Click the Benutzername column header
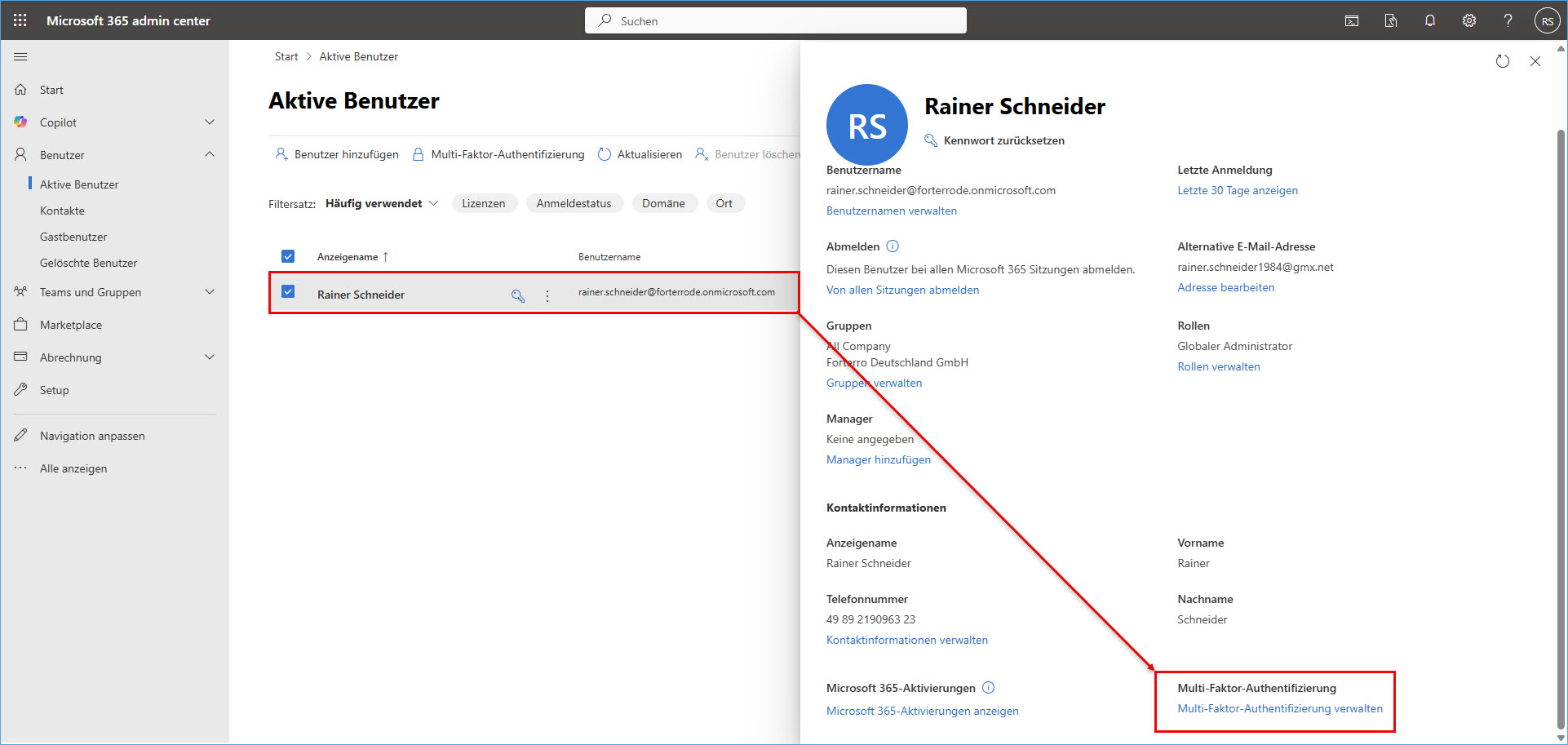This screenshot has width=1568, height=745. [x=609, y=257]
